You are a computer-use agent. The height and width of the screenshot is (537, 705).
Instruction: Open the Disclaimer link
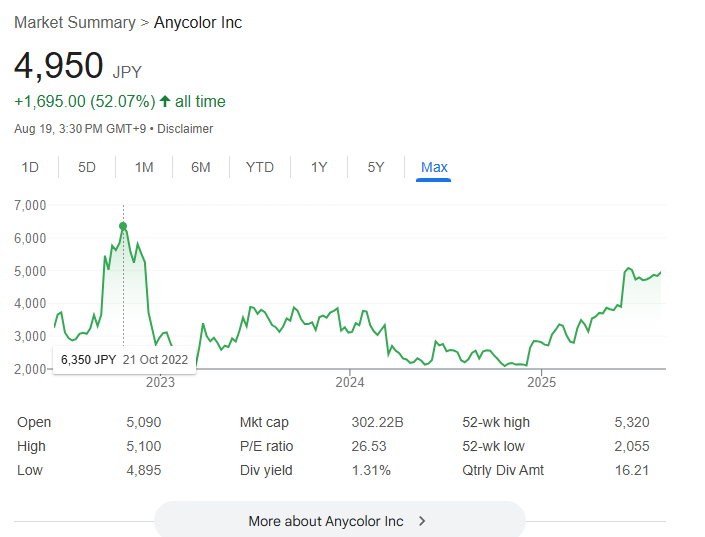(185, 129)
